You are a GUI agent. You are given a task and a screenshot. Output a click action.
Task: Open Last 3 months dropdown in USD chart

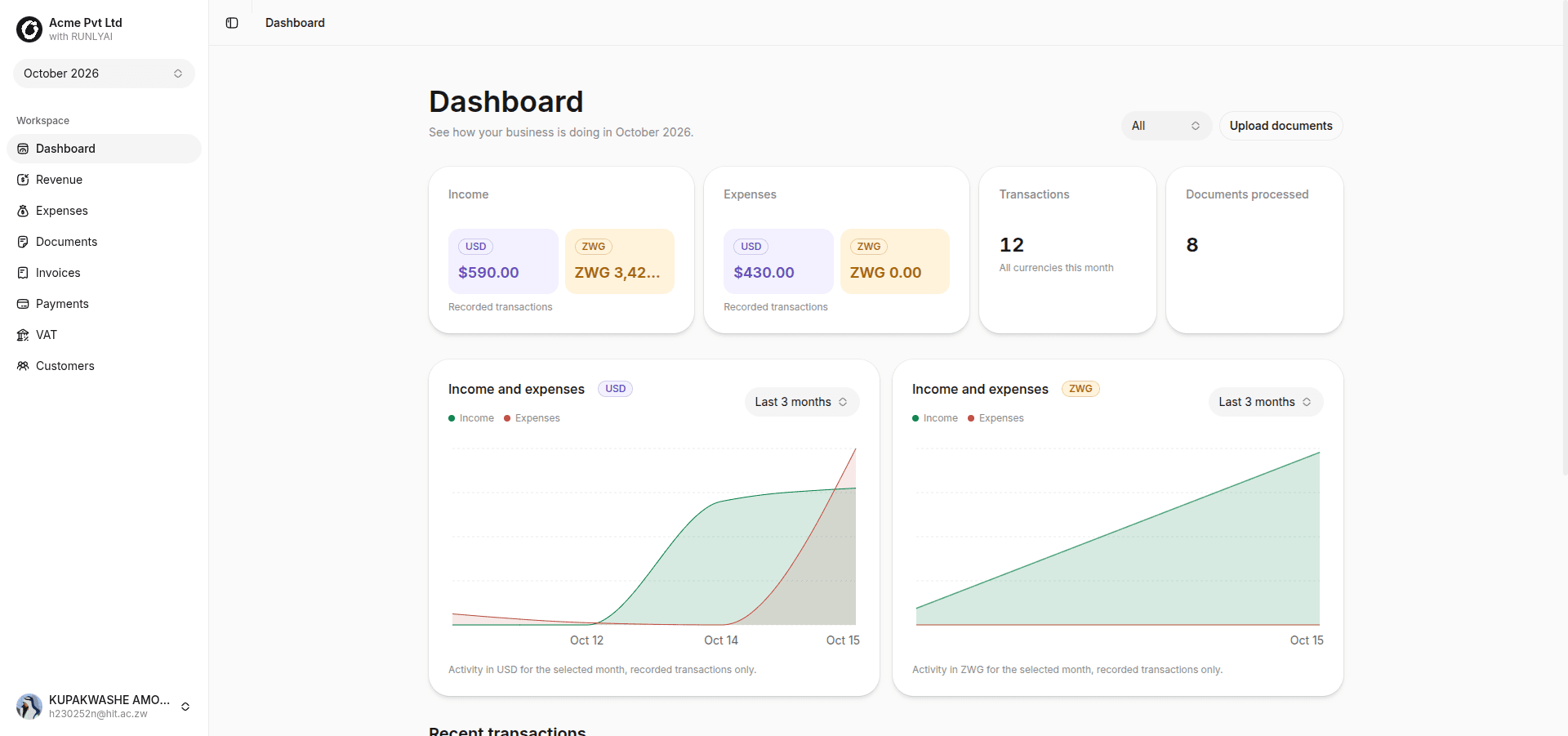(x=802, y=402)
